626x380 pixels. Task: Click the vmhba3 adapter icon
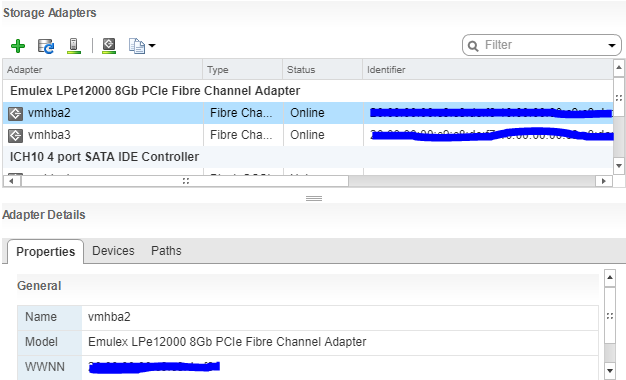pyautogui.click(x=15, y=135)
